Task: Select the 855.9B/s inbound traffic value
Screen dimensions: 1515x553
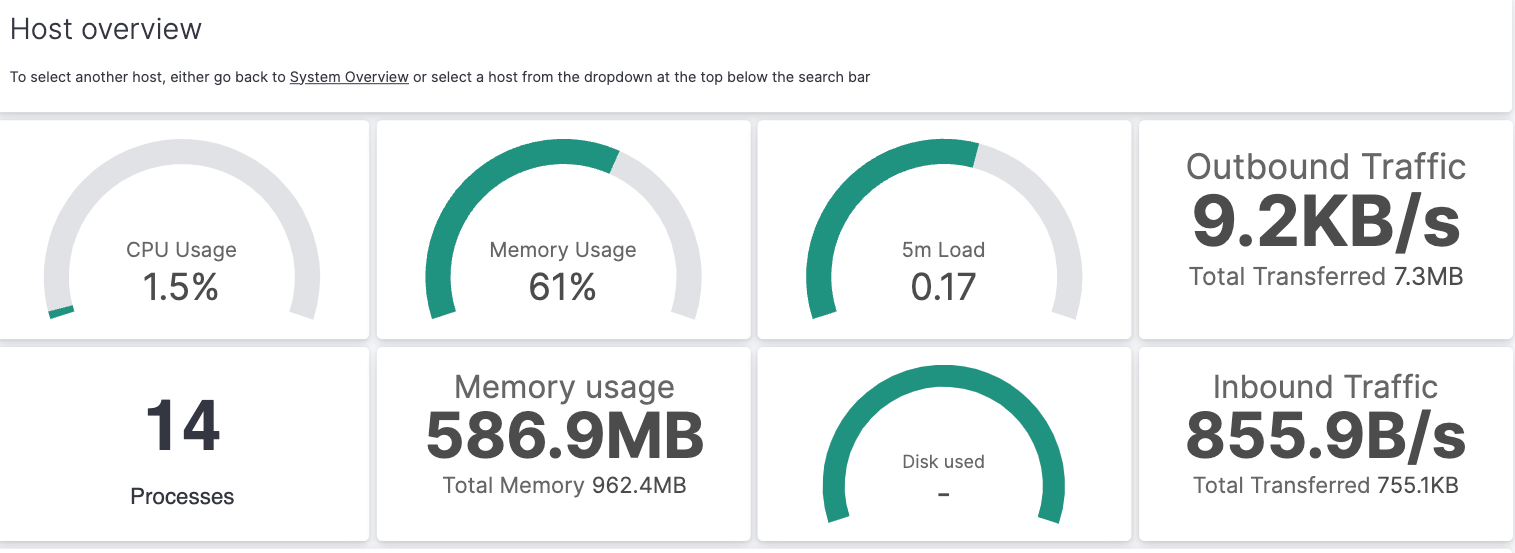Action: pyautogui.click(x=1326, y=436)
